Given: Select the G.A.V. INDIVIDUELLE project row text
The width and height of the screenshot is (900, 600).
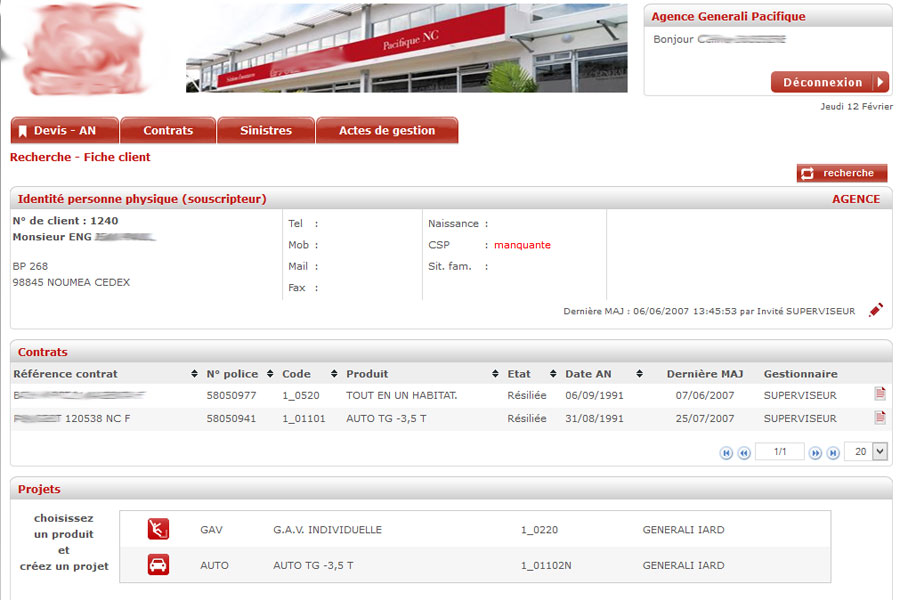Looking at the screenshot, I should (x=327, y=529).
